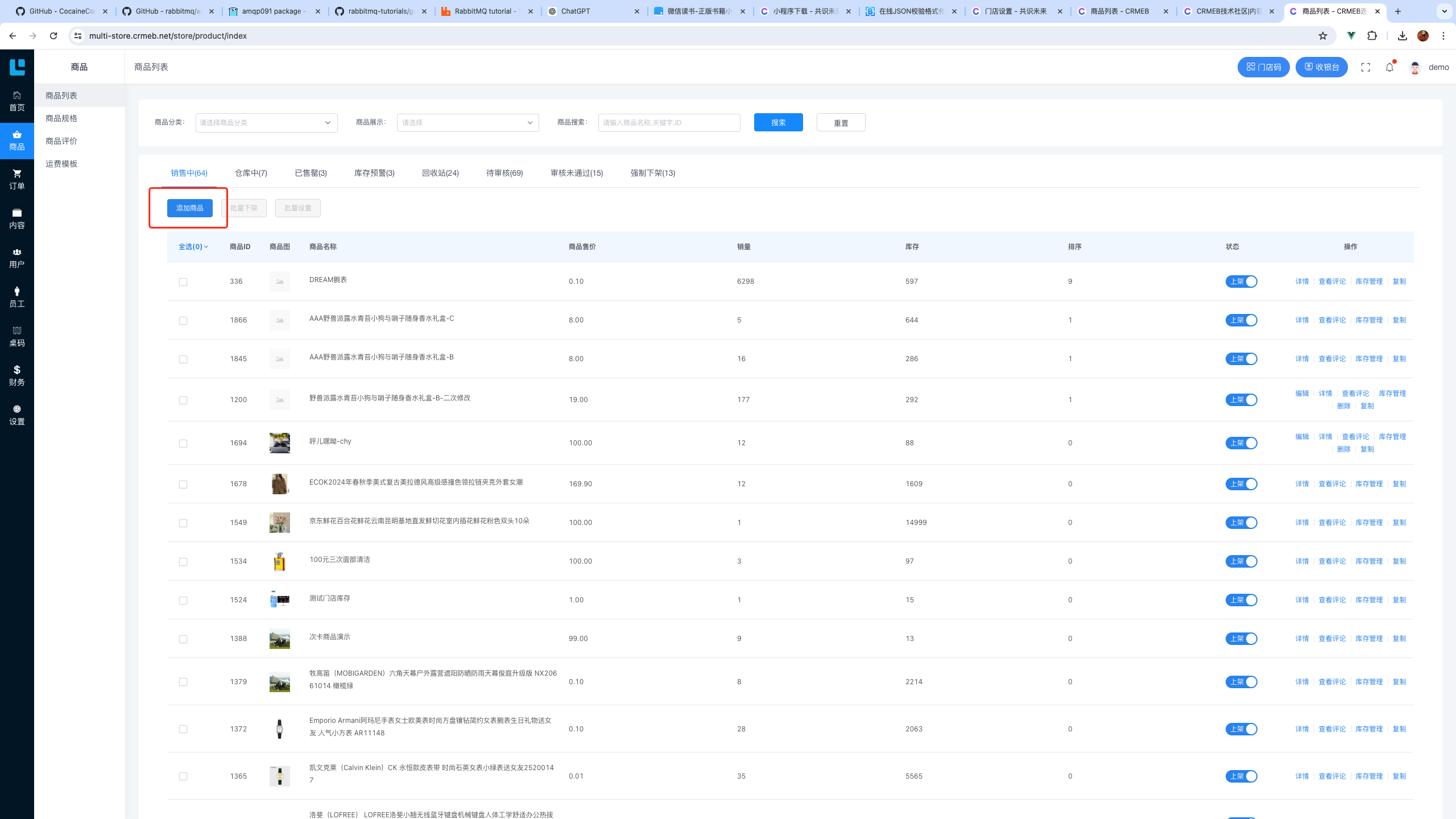Open thumbnail image for product 1534
This screenshot has width=1456, height=819.
[x=280, y=561]
